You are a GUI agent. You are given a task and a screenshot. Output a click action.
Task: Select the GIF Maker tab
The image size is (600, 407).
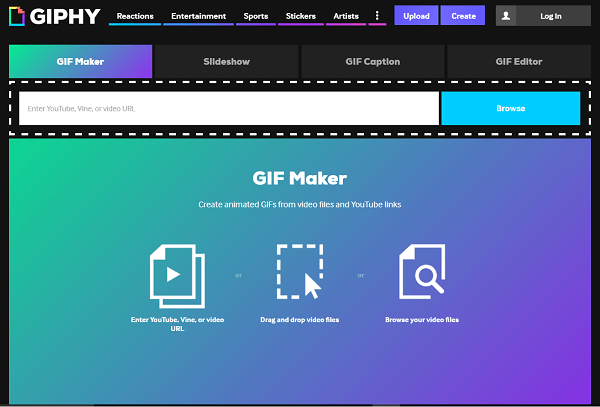[80, 62]
